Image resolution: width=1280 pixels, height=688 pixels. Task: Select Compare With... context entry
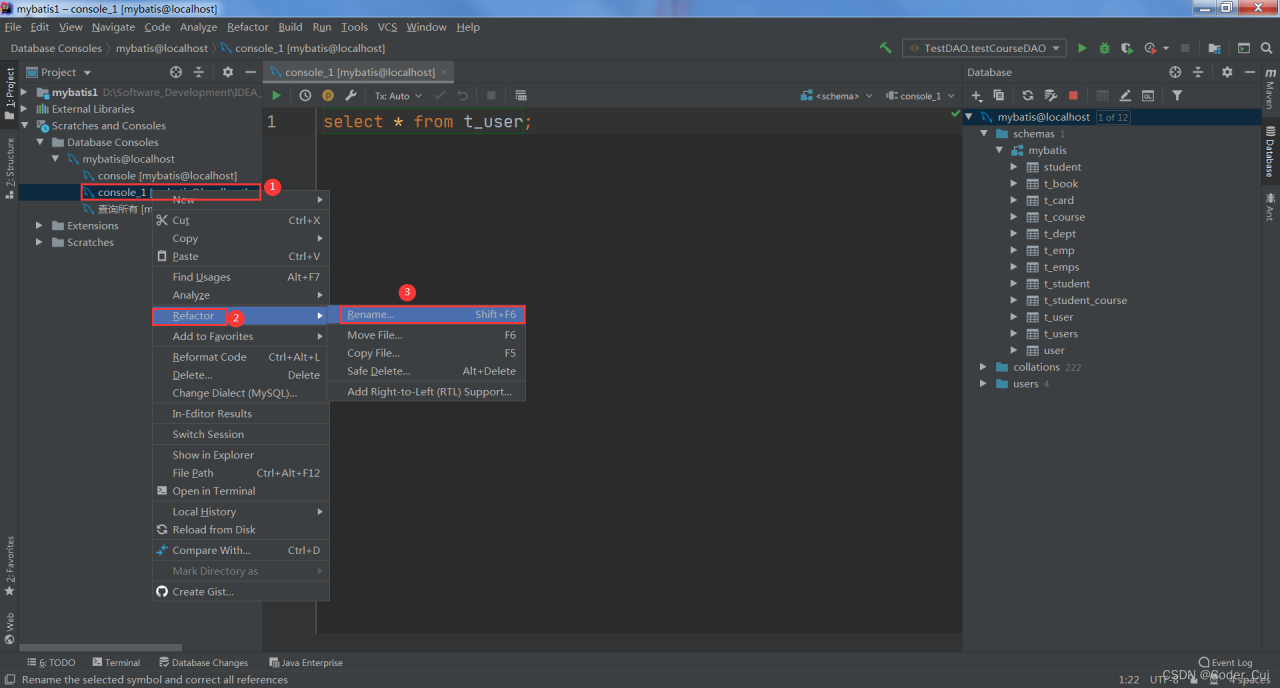pos(240,550)
